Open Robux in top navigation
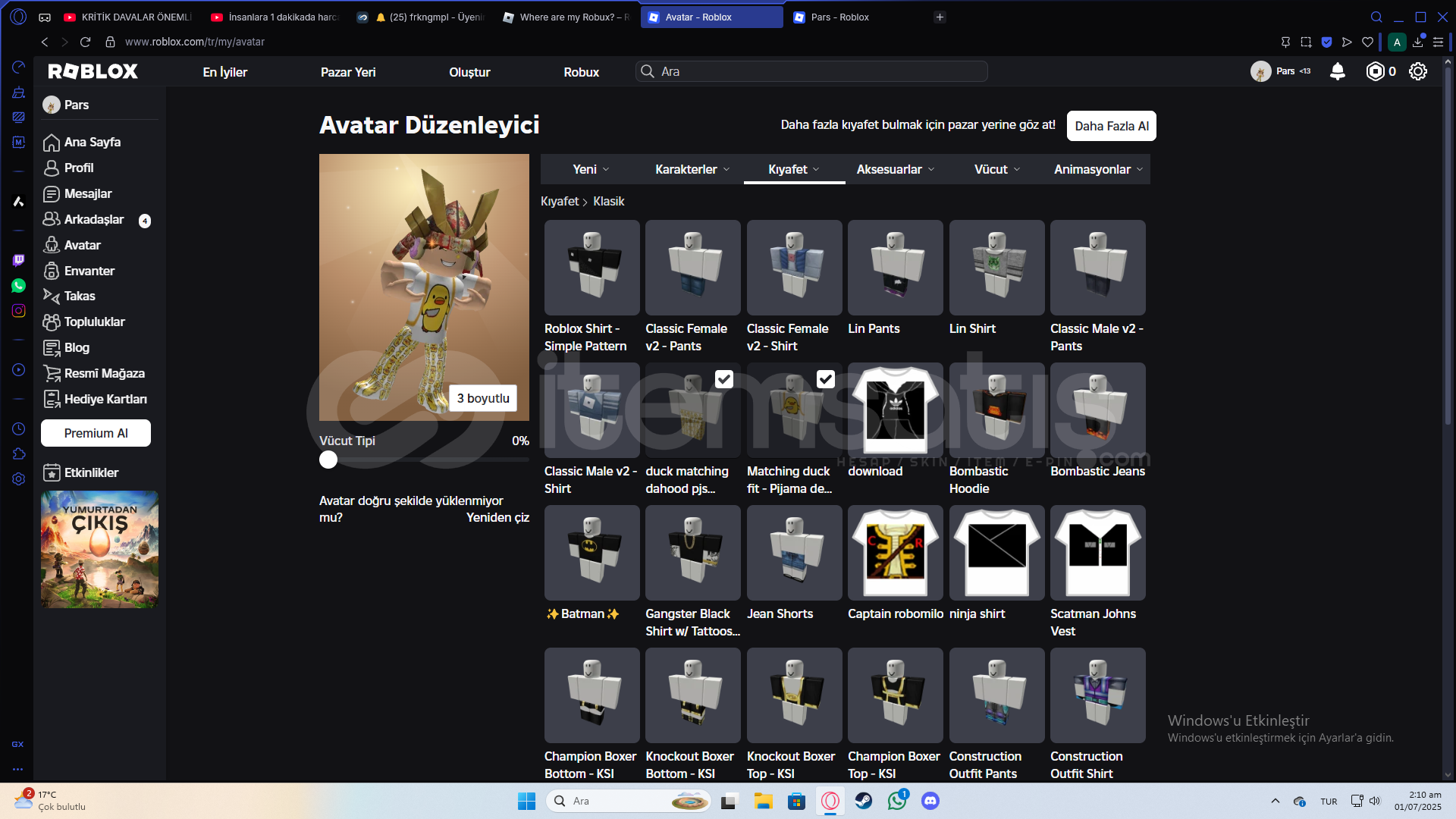 [581, 72]
